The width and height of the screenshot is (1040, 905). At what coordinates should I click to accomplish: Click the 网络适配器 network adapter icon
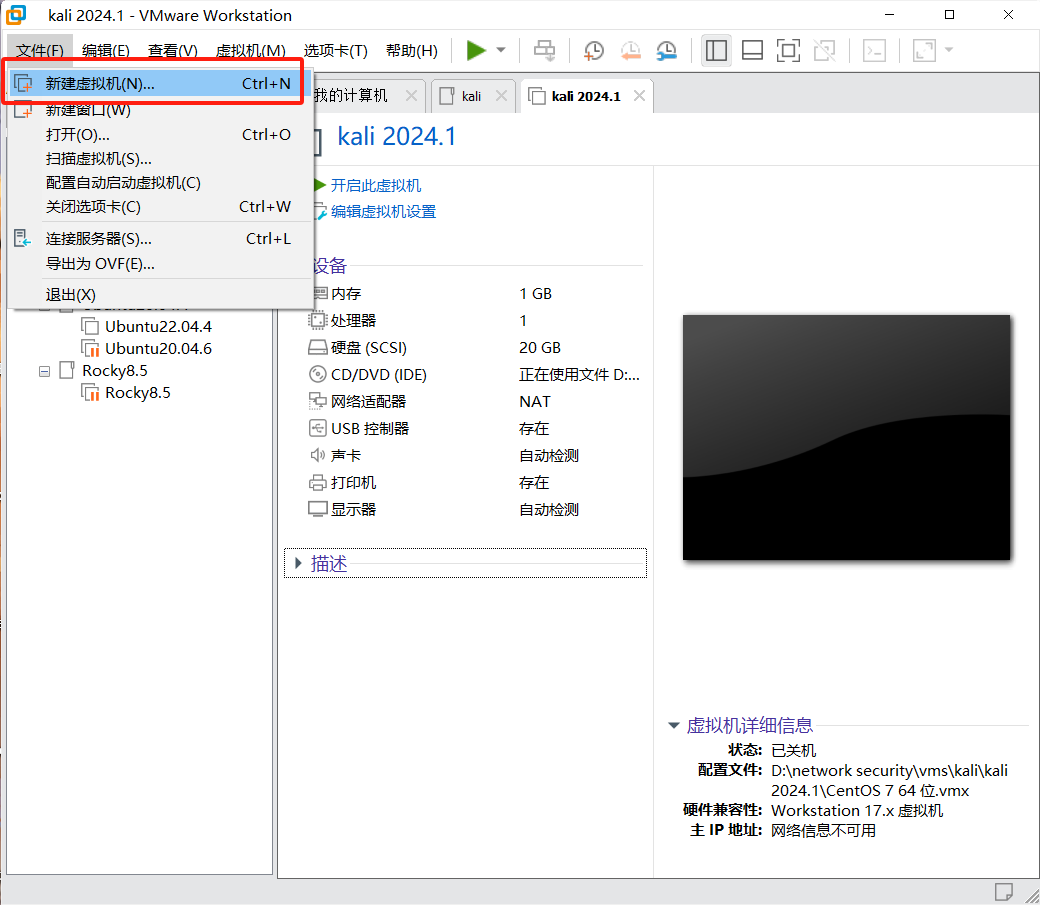click(x=318, y=401)
